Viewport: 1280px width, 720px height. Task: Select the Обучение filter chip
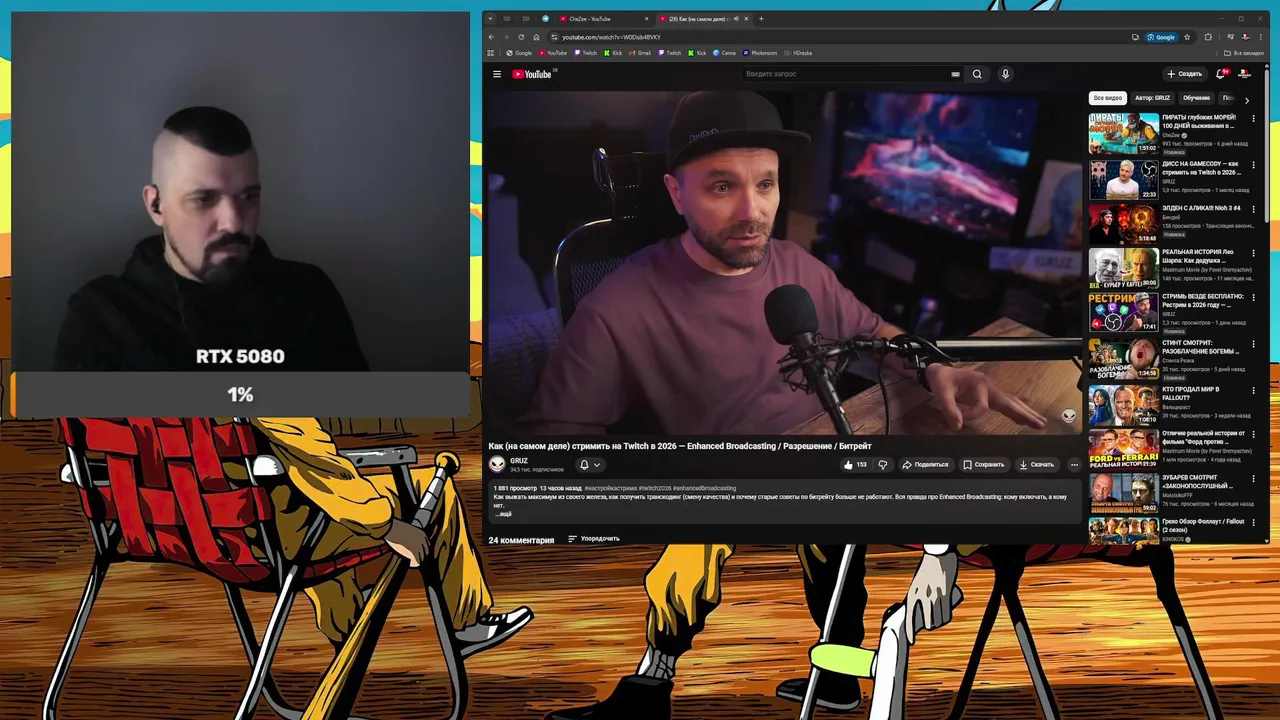tap(1196, 98)
